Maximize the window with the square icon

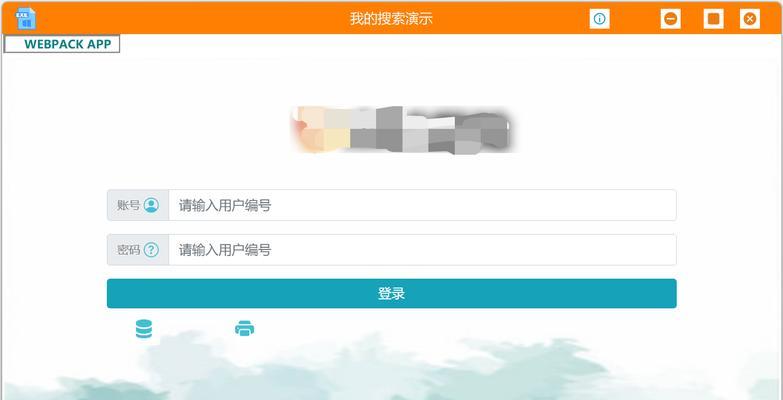click(x=714, y=19)
